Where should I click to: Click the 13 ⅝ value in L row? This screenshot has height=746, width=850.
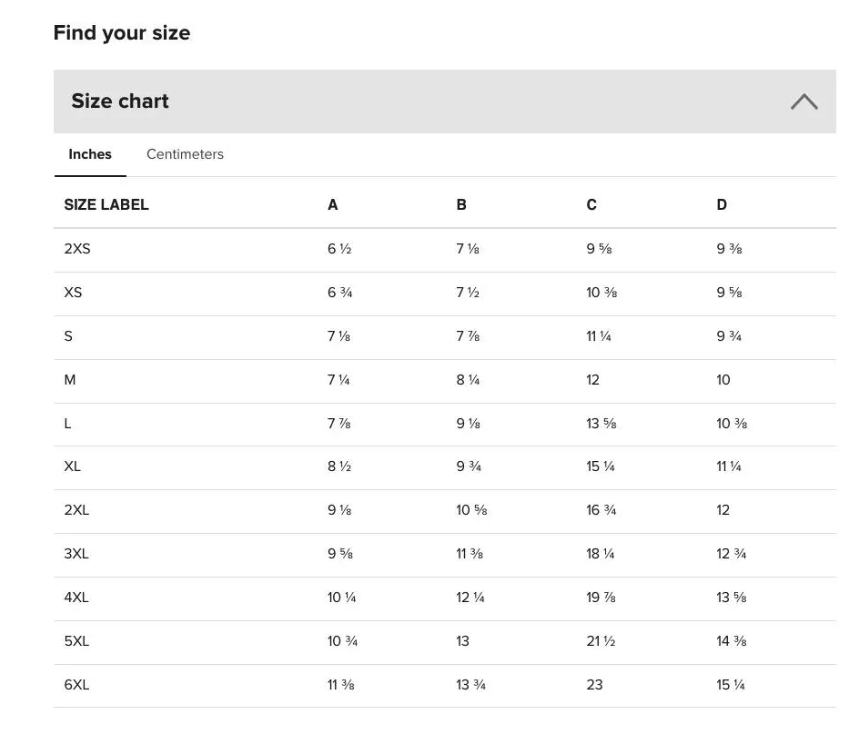point(601,423)
